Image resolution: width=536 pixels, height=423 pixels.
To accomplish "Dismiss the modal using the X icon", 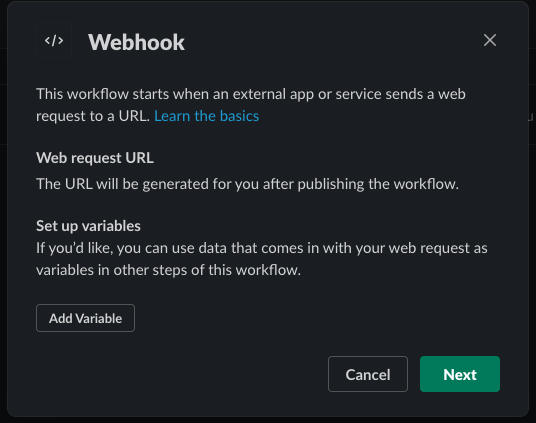I will click(x=490, y=40).
